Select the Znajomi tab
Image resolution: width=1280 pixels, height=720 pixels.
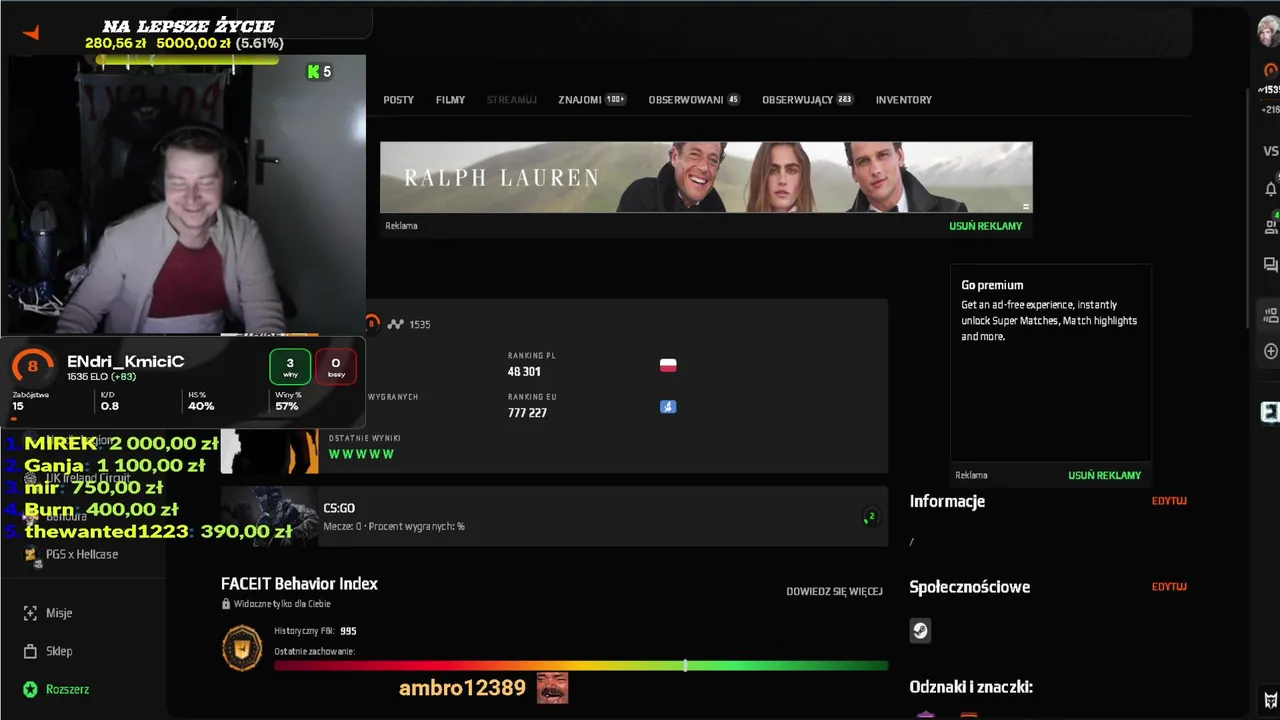[592, 100]
